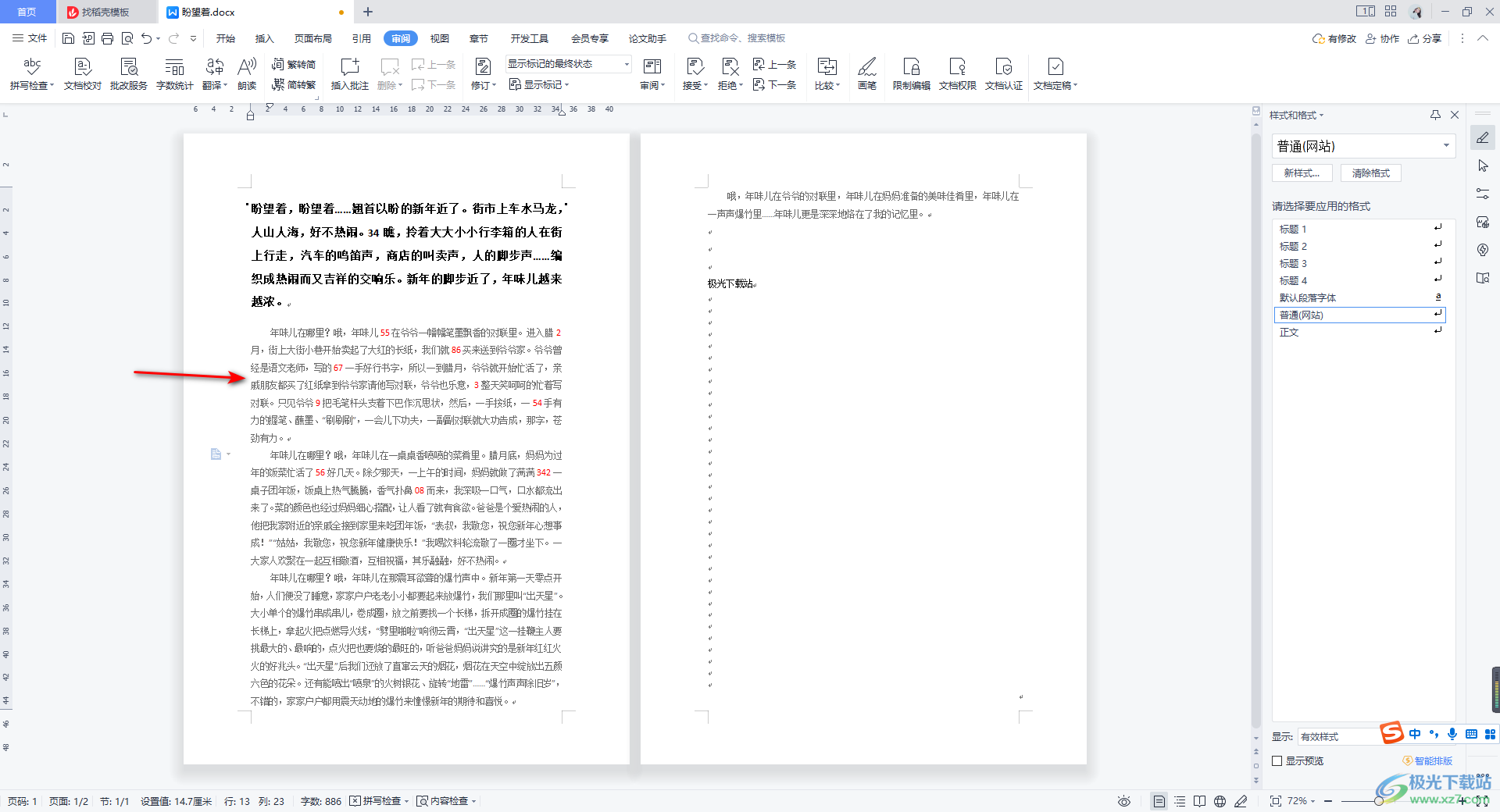
Task: Open 限制编辑 restrict editing
Action: pyautogui.click(x=912, y=74)
